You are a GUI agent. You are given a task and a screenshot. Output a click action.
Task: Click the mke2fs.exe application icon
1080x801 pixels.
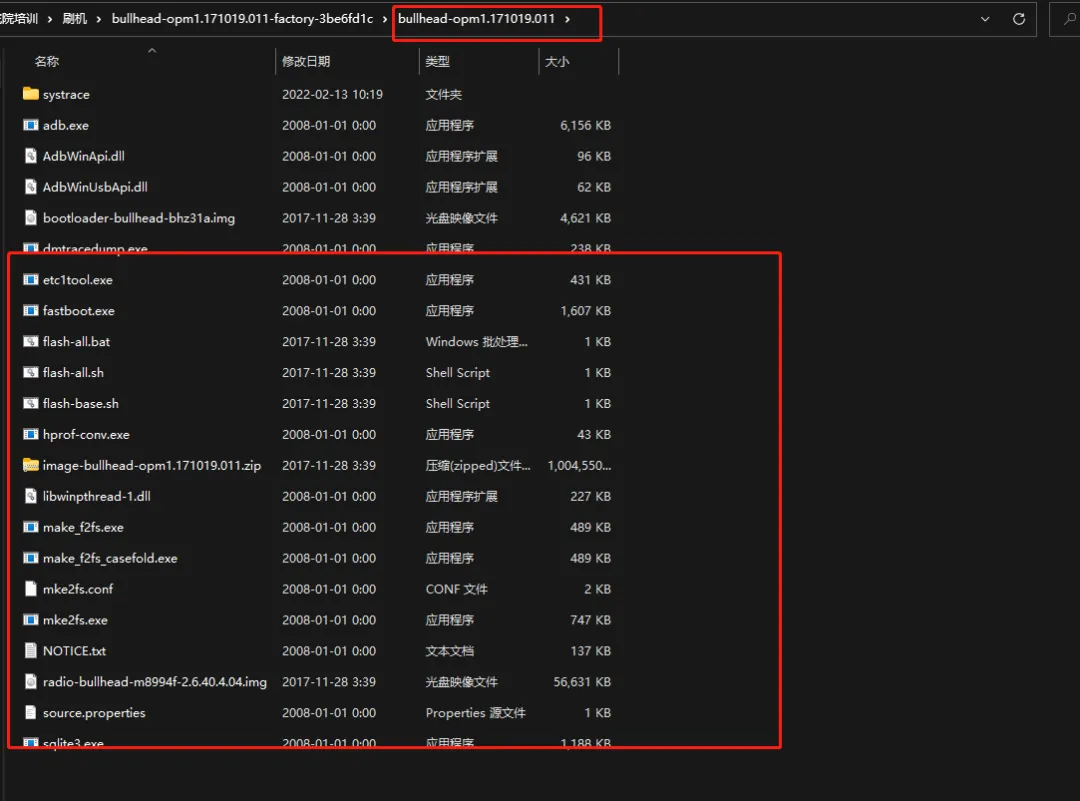tap(30, 620)
